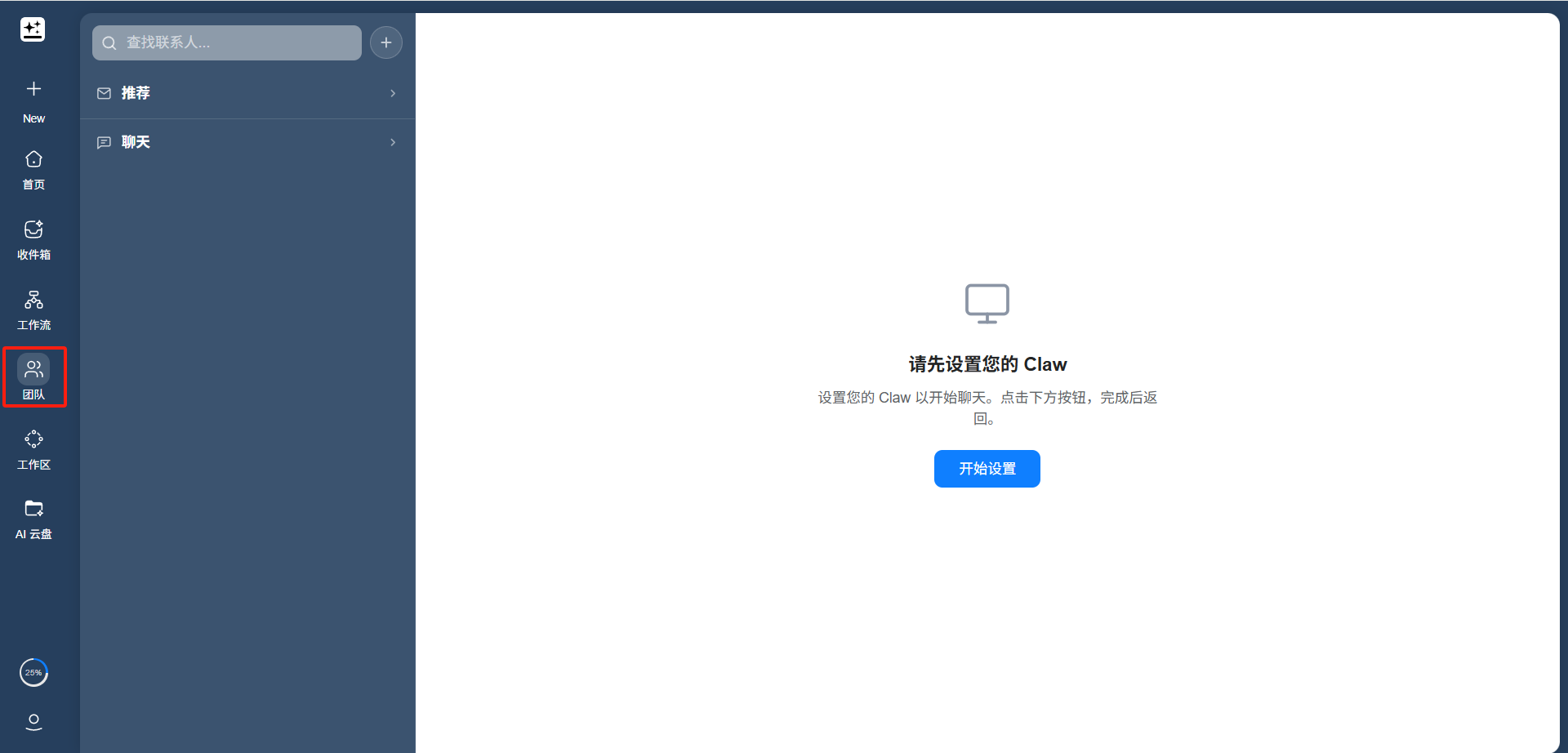Click the 查找联系人 search field

pyautogui.click(x=227, y=42)
